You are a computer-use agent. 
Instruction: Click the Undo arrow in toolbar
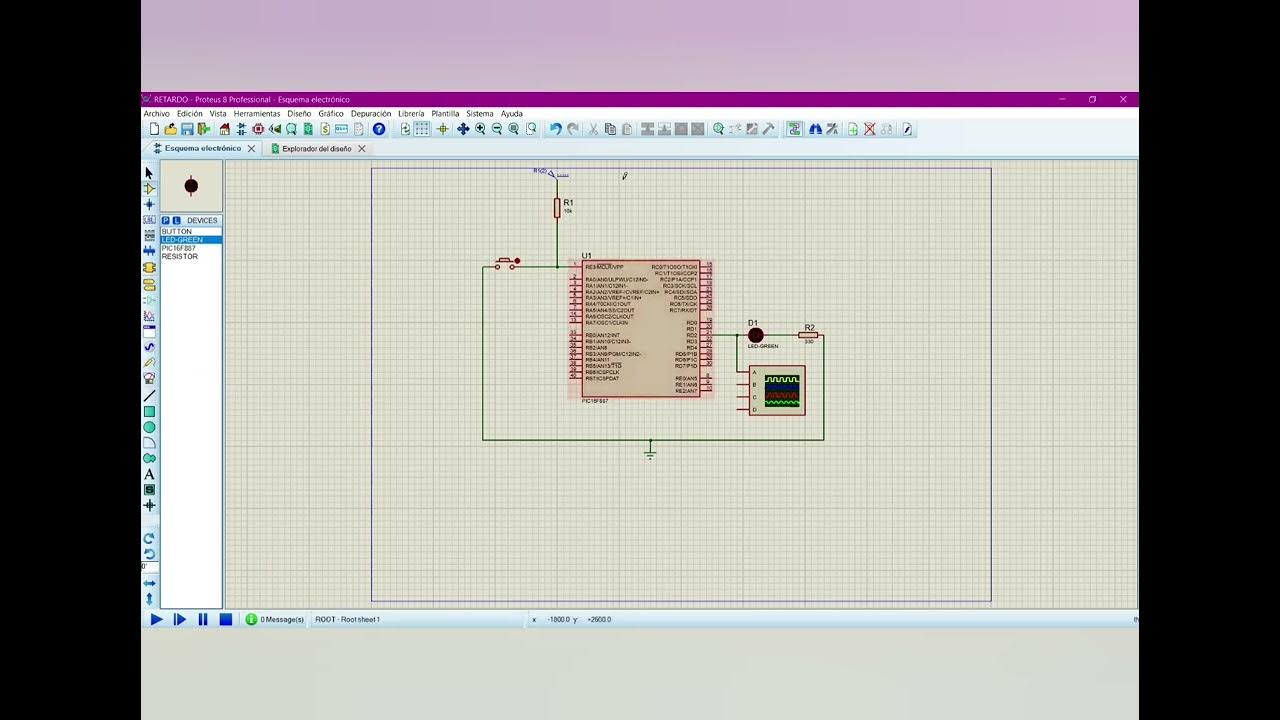coord(555,129)
